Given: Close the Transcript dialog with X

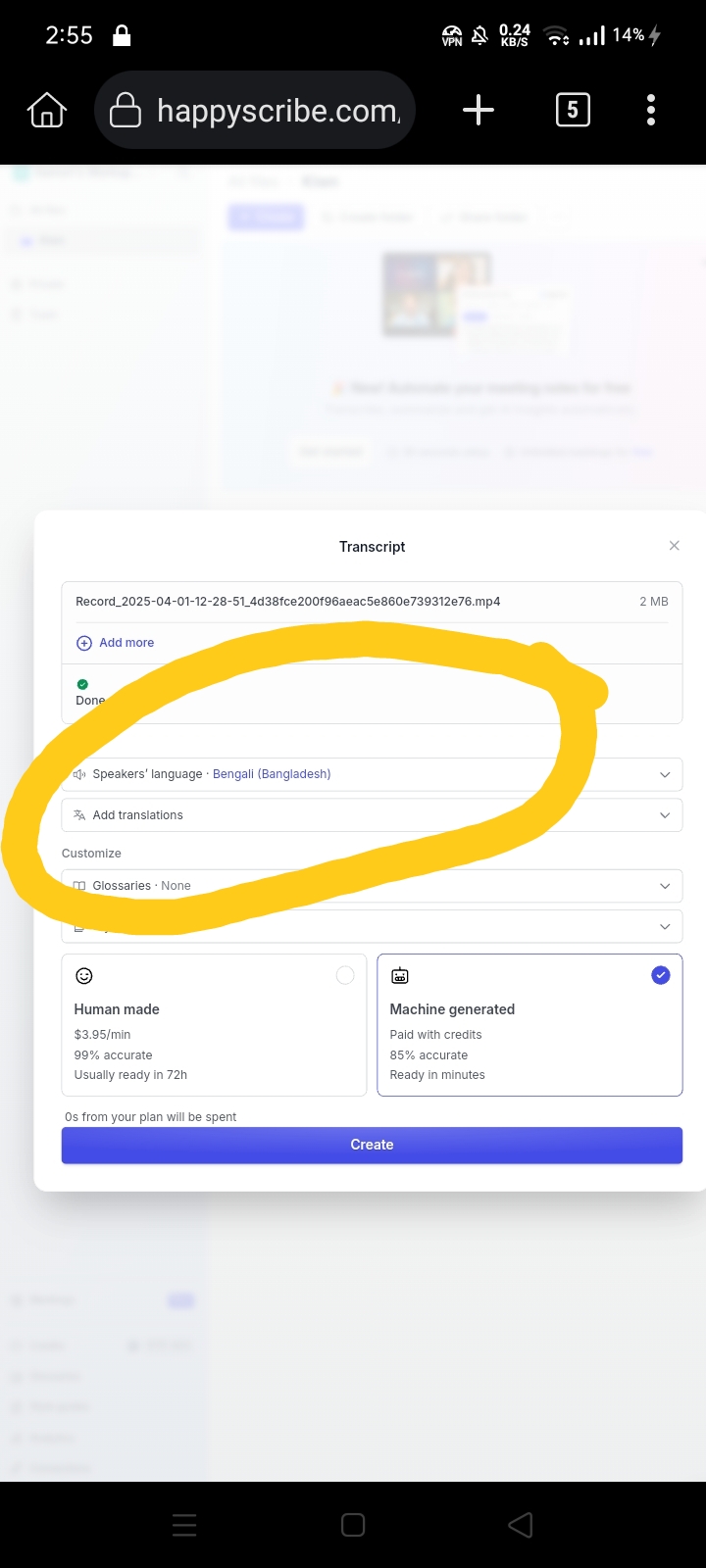Looking at the screenshot, I should 674,546.
